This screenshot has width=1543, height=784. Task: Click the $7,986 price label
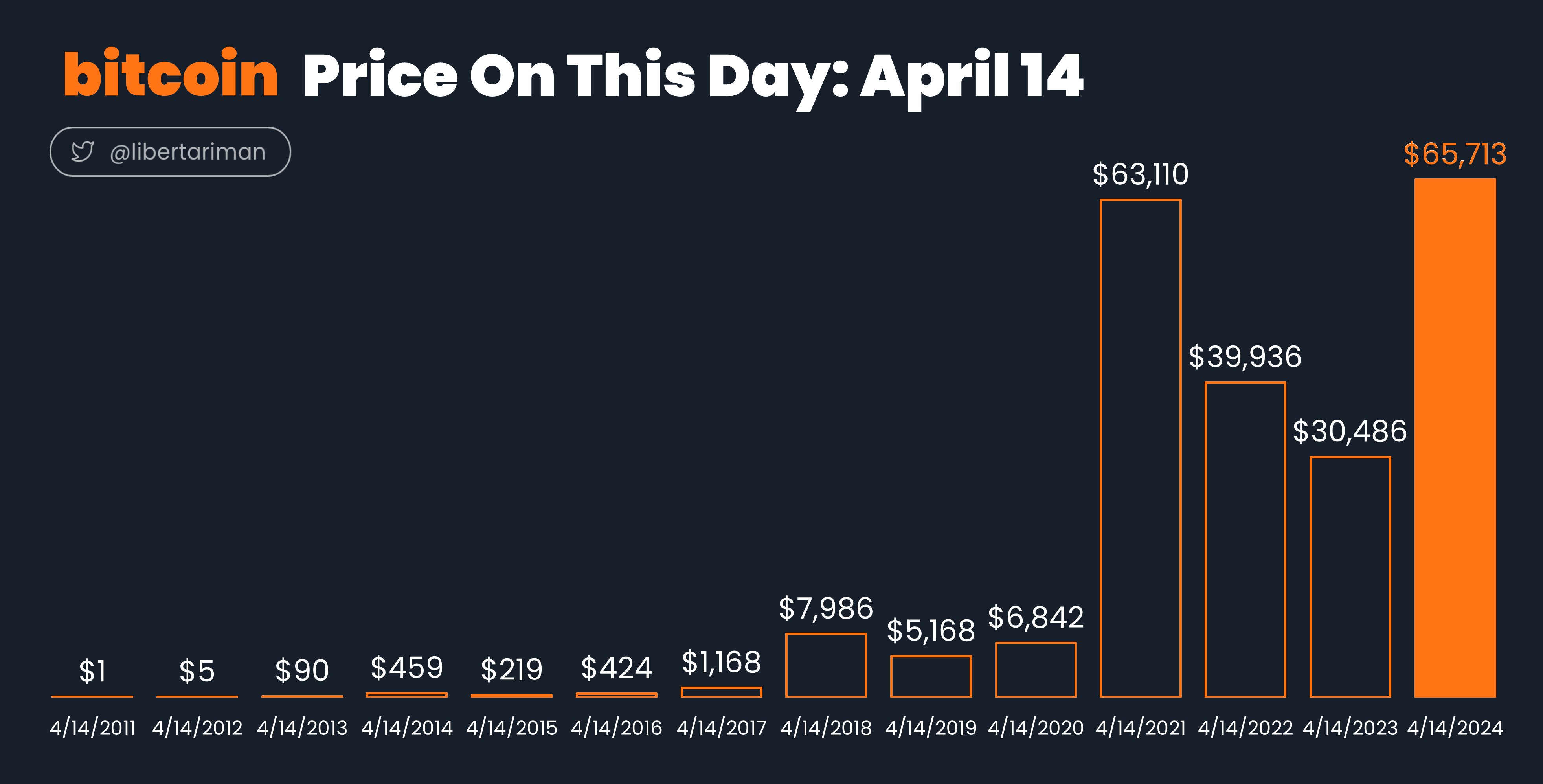click(826, 608)
